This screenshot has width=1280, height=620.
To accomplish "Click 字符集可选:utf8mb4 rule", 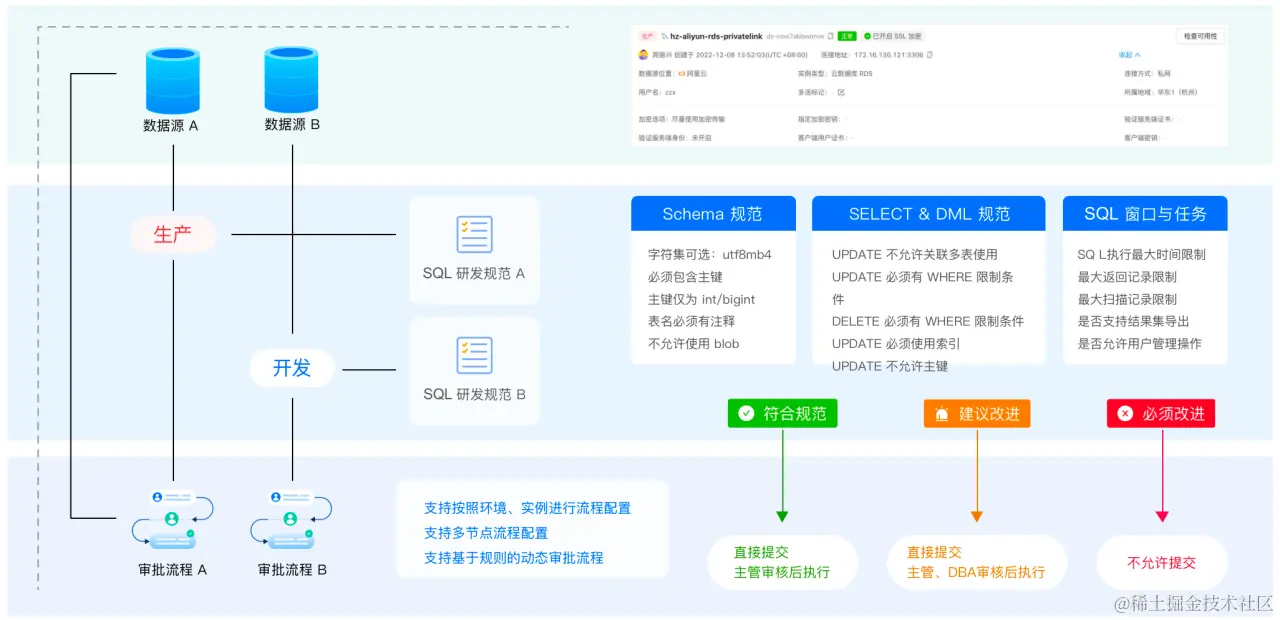I will click(x=709, y=255).
